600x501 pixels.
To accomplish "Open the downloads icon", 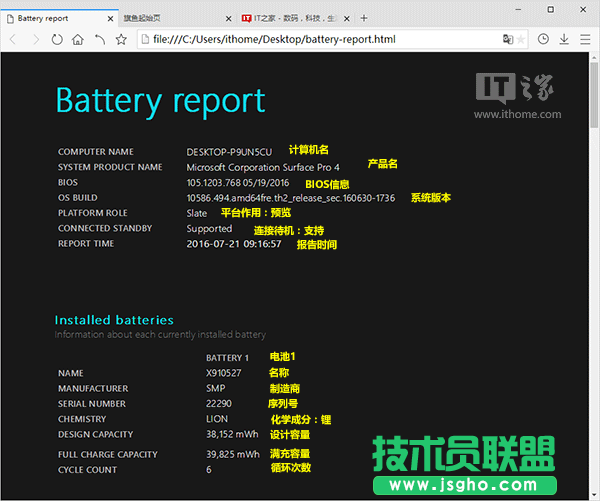I will click(x=564, y=39).
